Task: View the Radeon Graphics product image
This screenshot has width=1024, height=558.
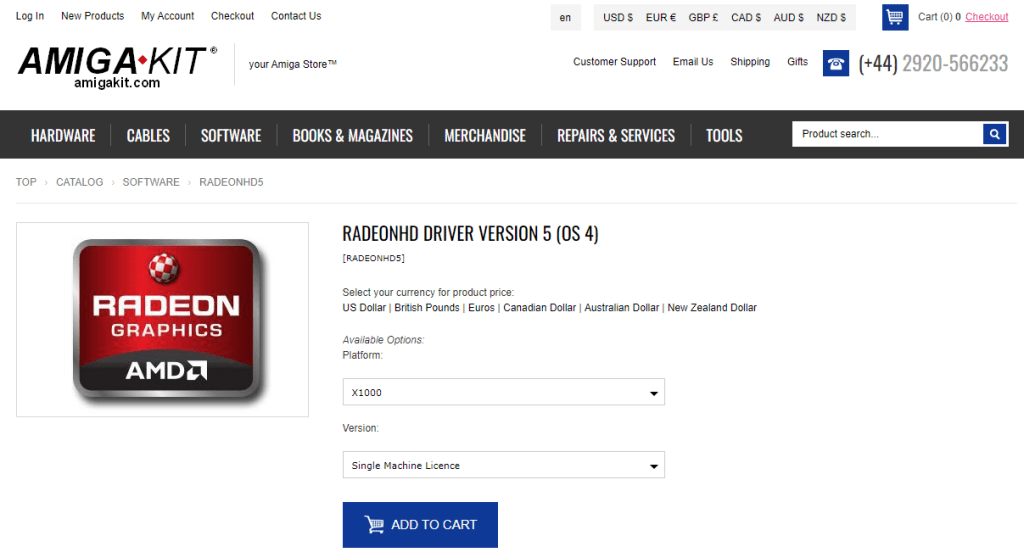Action: pyautogui.click(x=162, y=319)
